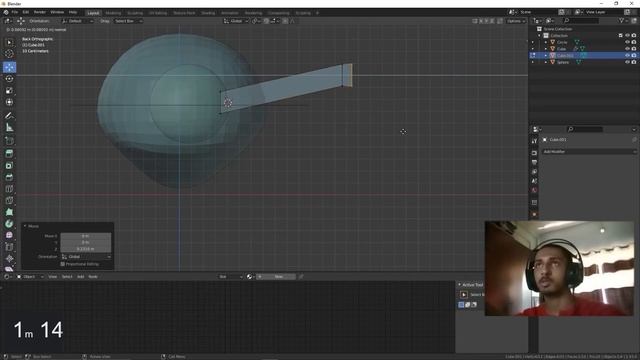Toggle render camera icon for Circle
Image resolution: width=640 pixels, height=360 pixels.
pos(634,42)
